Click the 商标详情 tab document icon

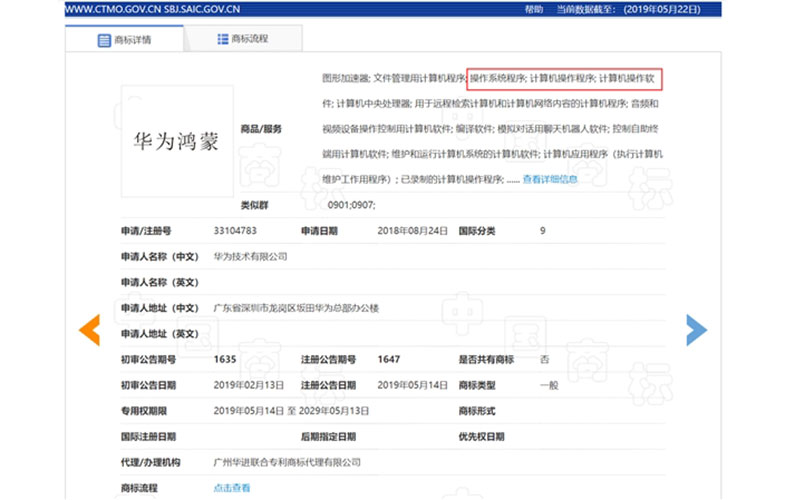pyautogui.click(x=104, y=40)
